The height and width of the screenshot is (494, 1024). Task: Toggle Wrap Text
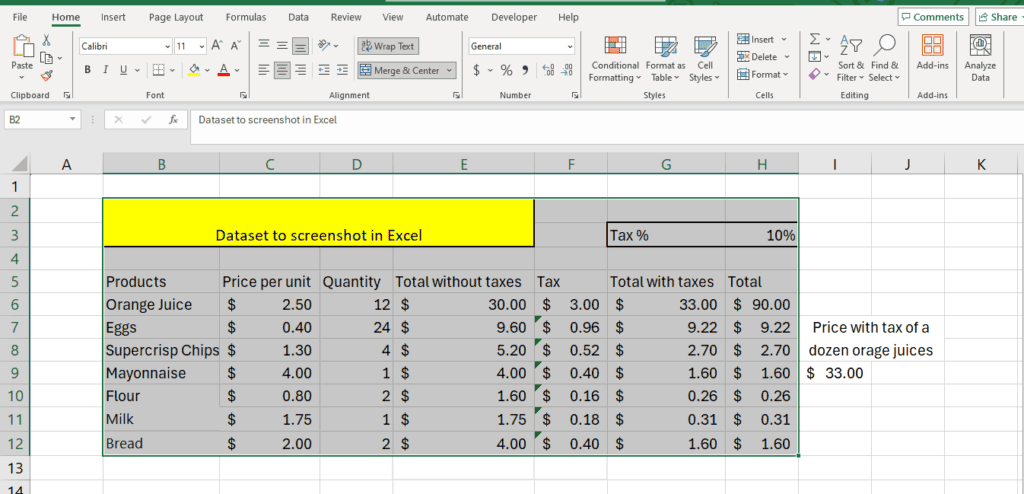point(388,46)
